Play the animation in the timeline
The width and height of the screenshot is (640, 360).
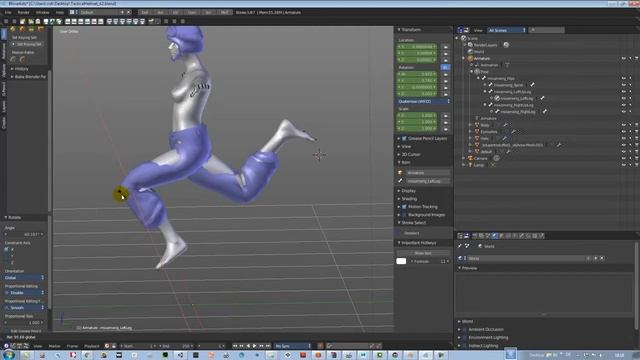pyautogui.click(x=255, y=346)
